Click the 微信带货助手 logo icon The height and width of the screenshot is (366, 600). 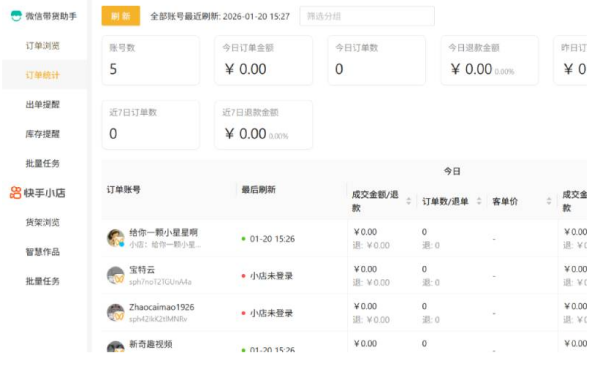coord(16,16)
